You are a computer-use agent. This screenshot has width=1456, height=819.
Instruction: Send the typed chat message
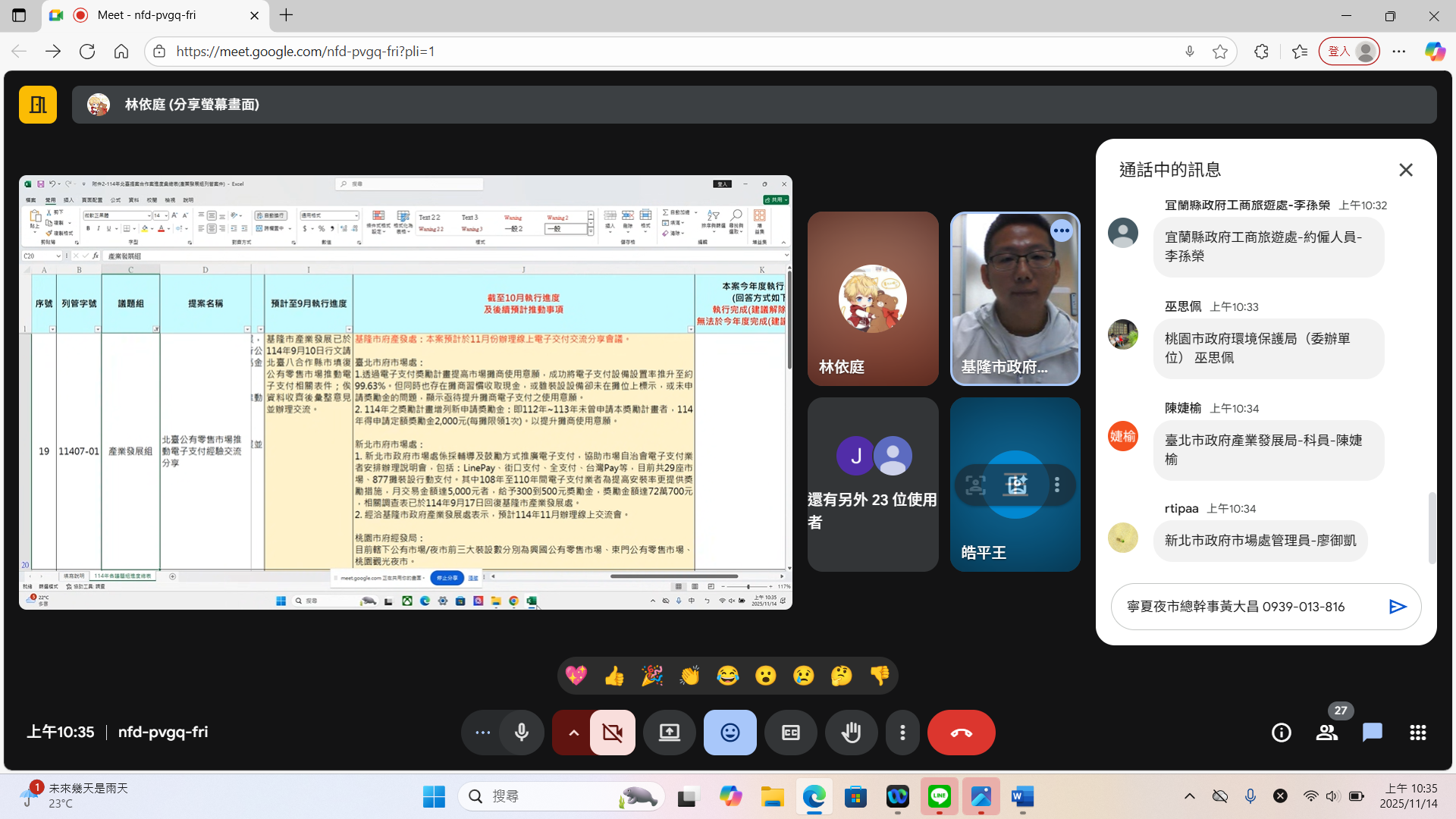point(1397,607)
